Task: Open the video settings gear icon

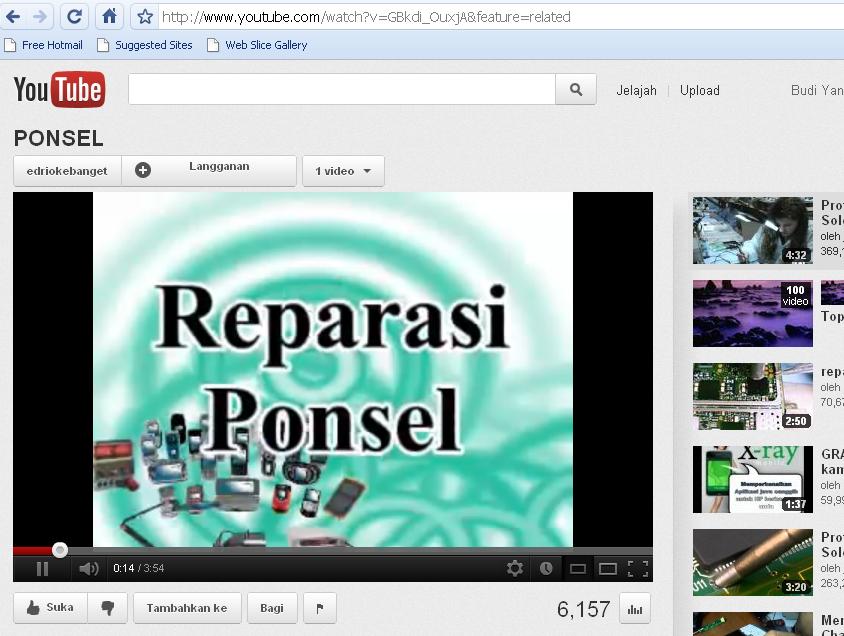Action: (x=515, y=568)
